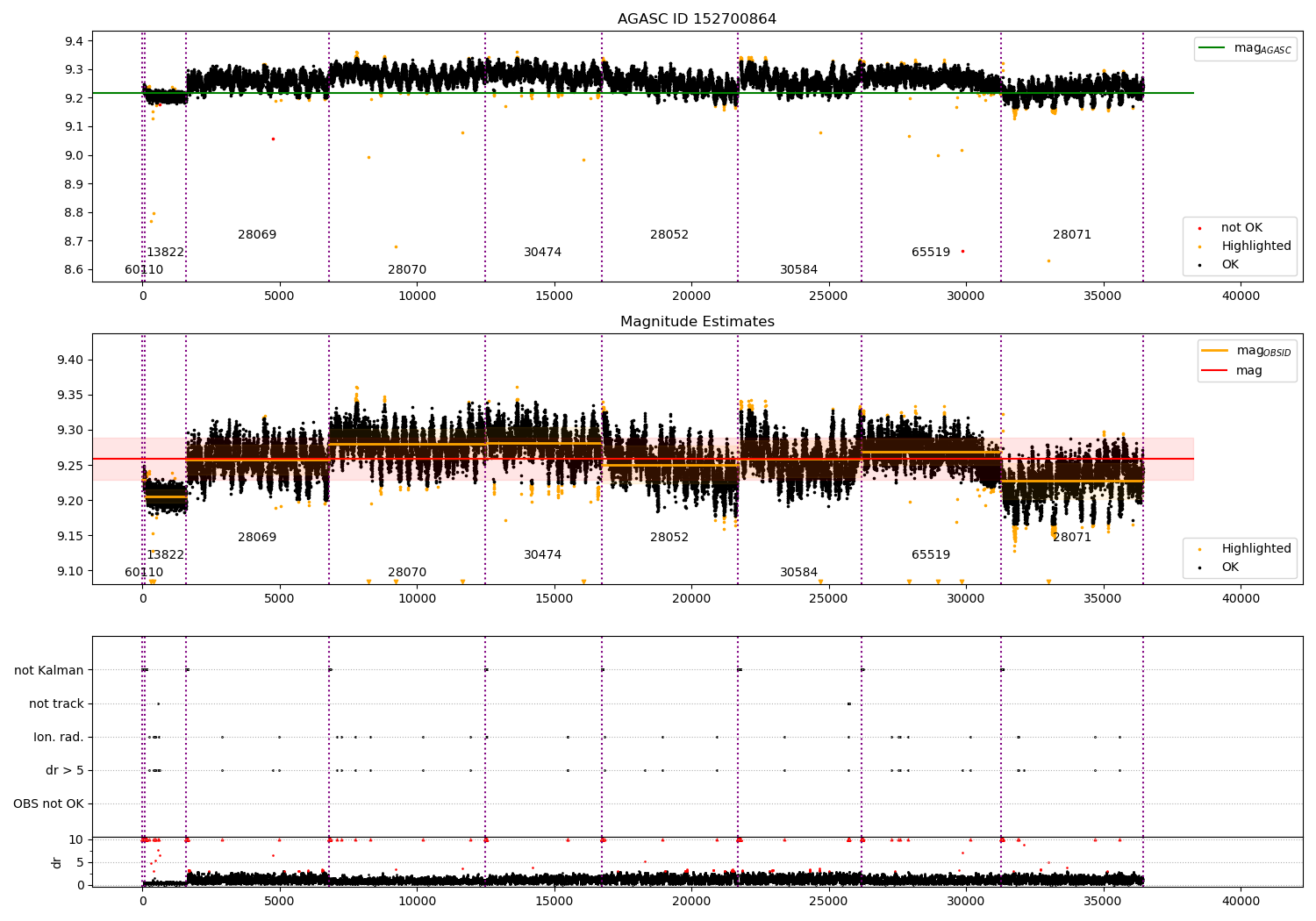Viewport: 1316px width, 921px height.
Task: Click the orange mag OBSID legend line
Action: coord(1214,351)
